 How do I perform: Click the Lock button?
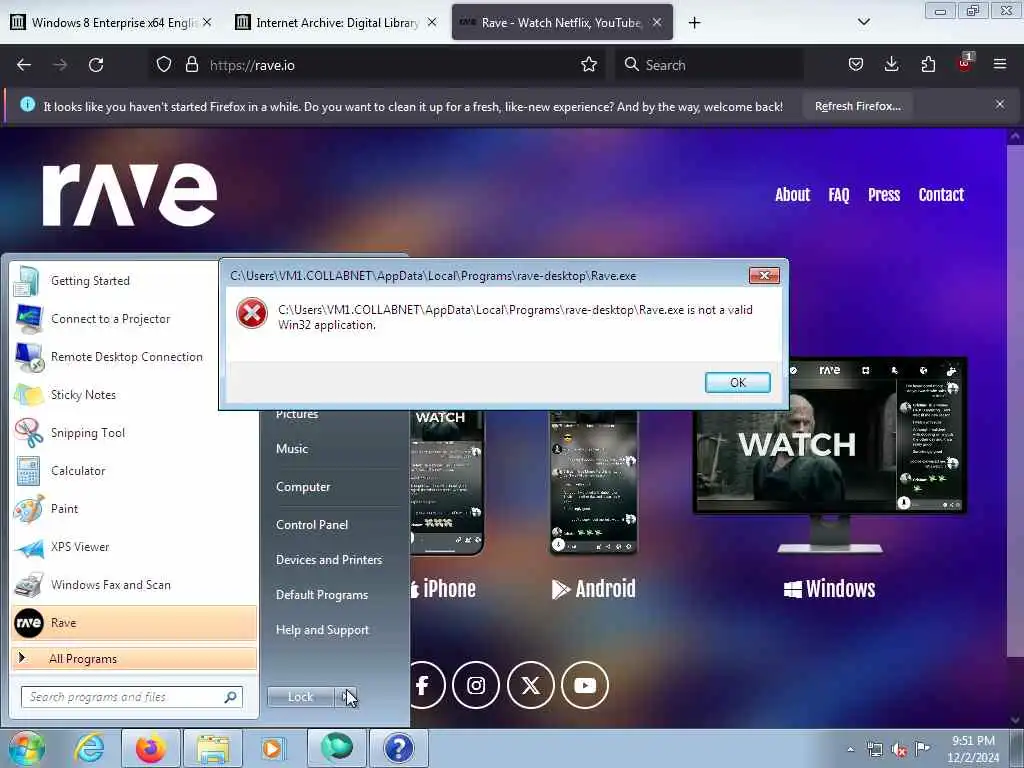(x=300, y=697)
